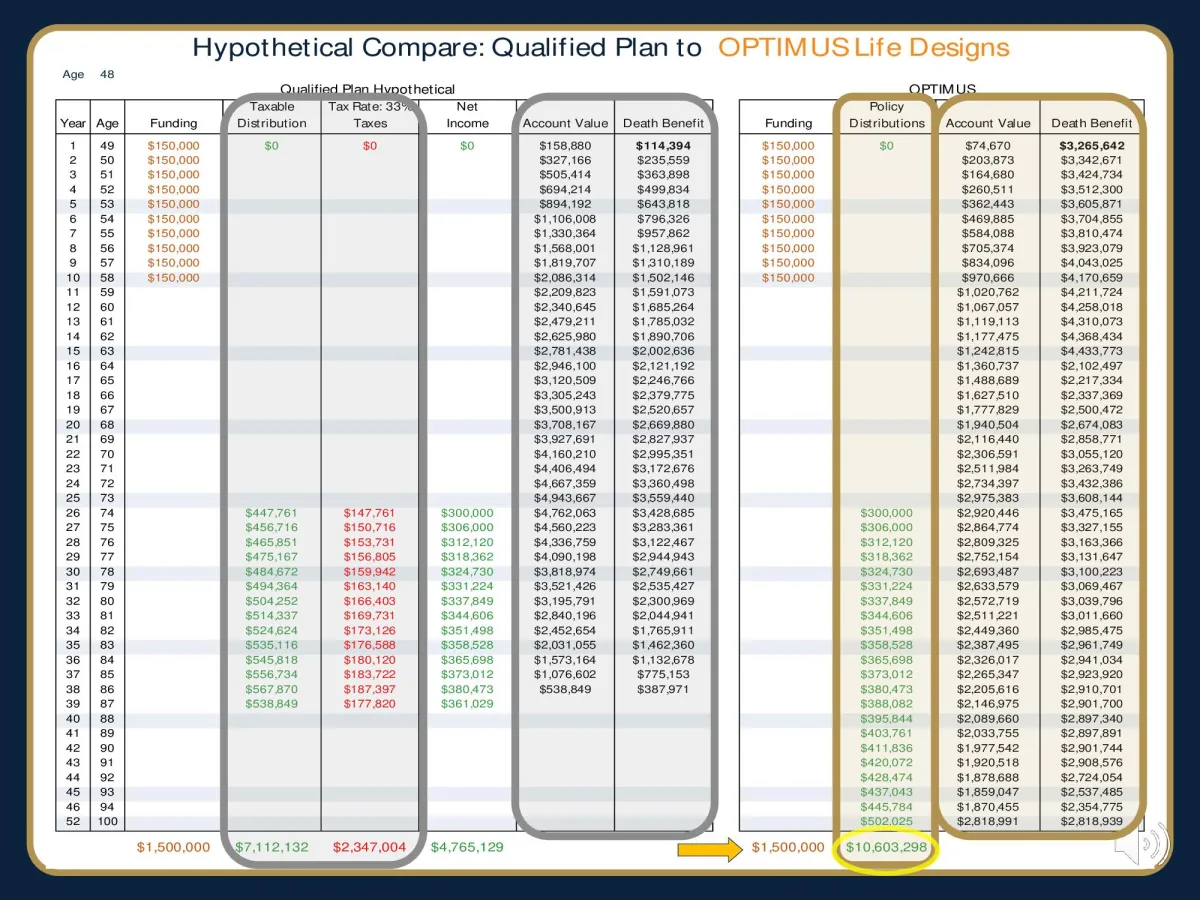Click the 'Policy Distributions' column header
The width and height of the screenshot is (1200, 900).
887,115
